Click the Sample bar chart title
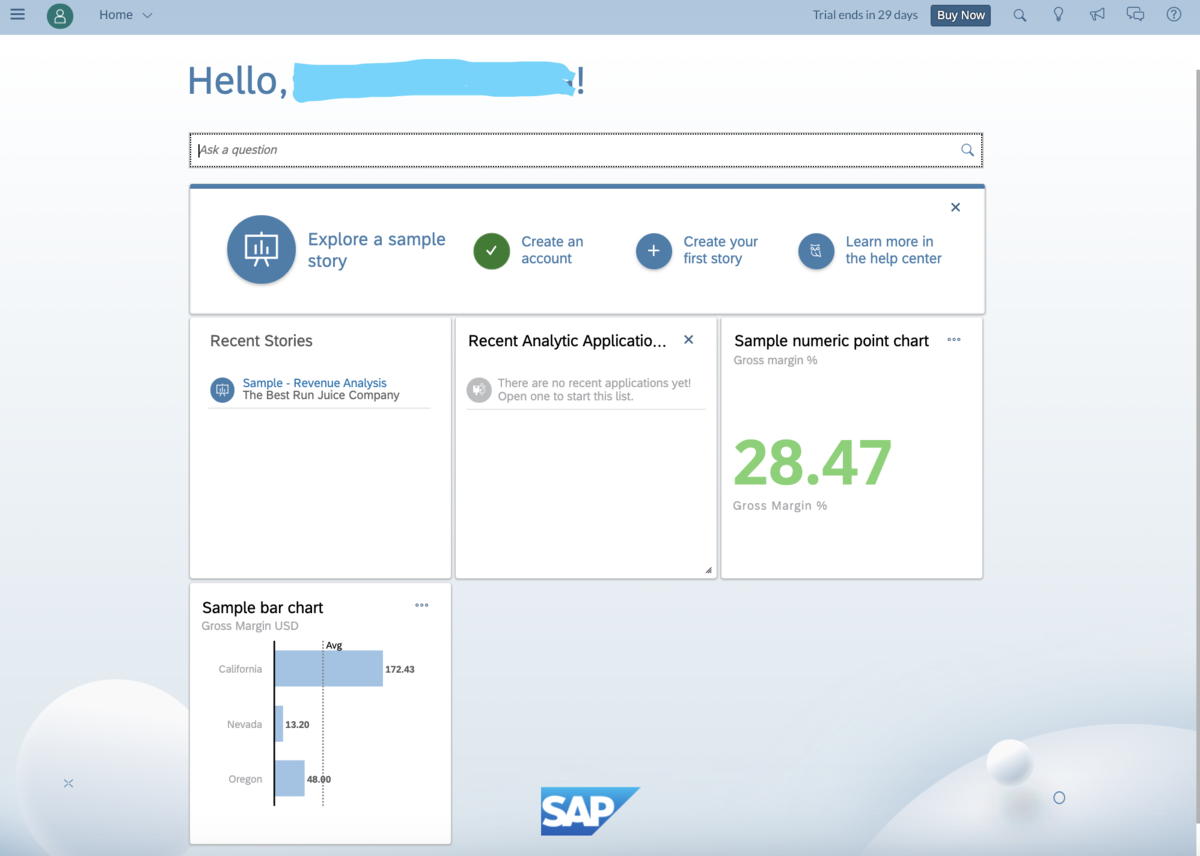Screen dimensions: 1200x856 coord(262,607)
